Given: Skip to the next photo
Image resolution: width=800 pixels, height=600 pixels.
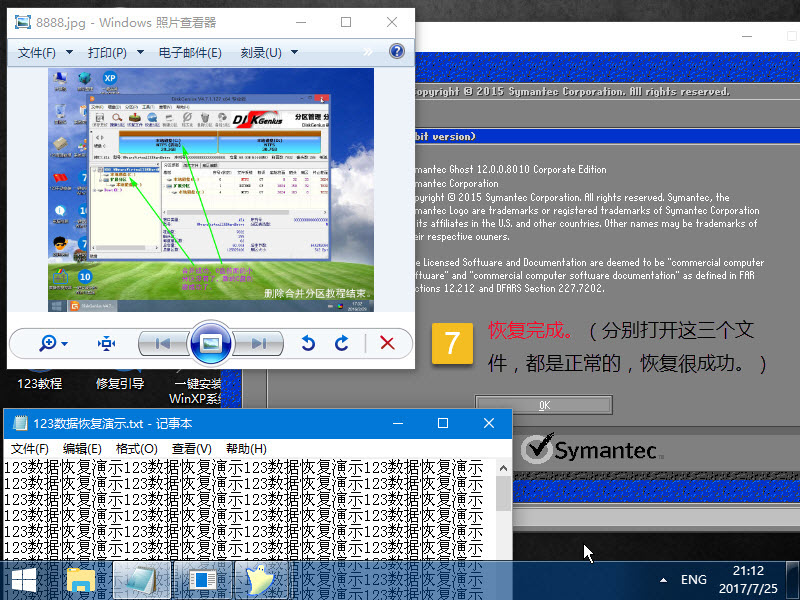Looking at the screenshot, I should click(x=259, y=344).
